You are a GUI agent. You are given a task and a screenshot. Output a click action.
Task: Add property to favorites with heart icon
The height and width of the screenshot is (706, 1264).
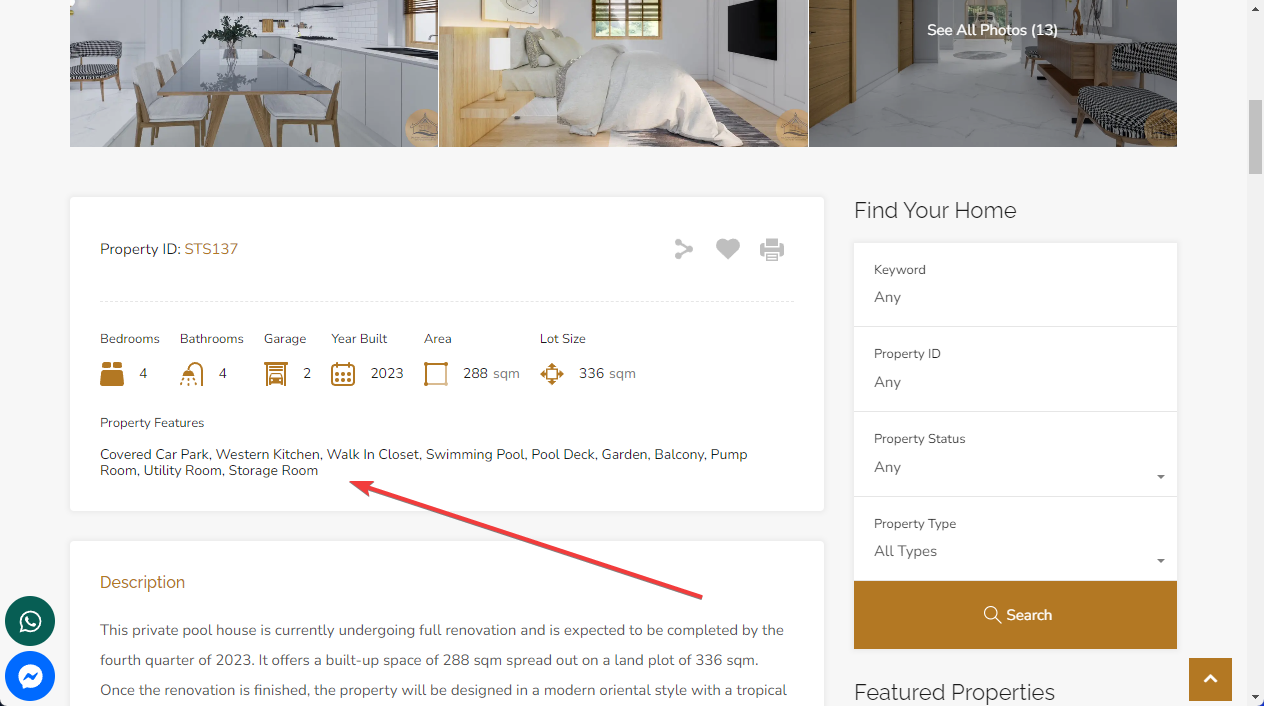(x=728, y=249)
